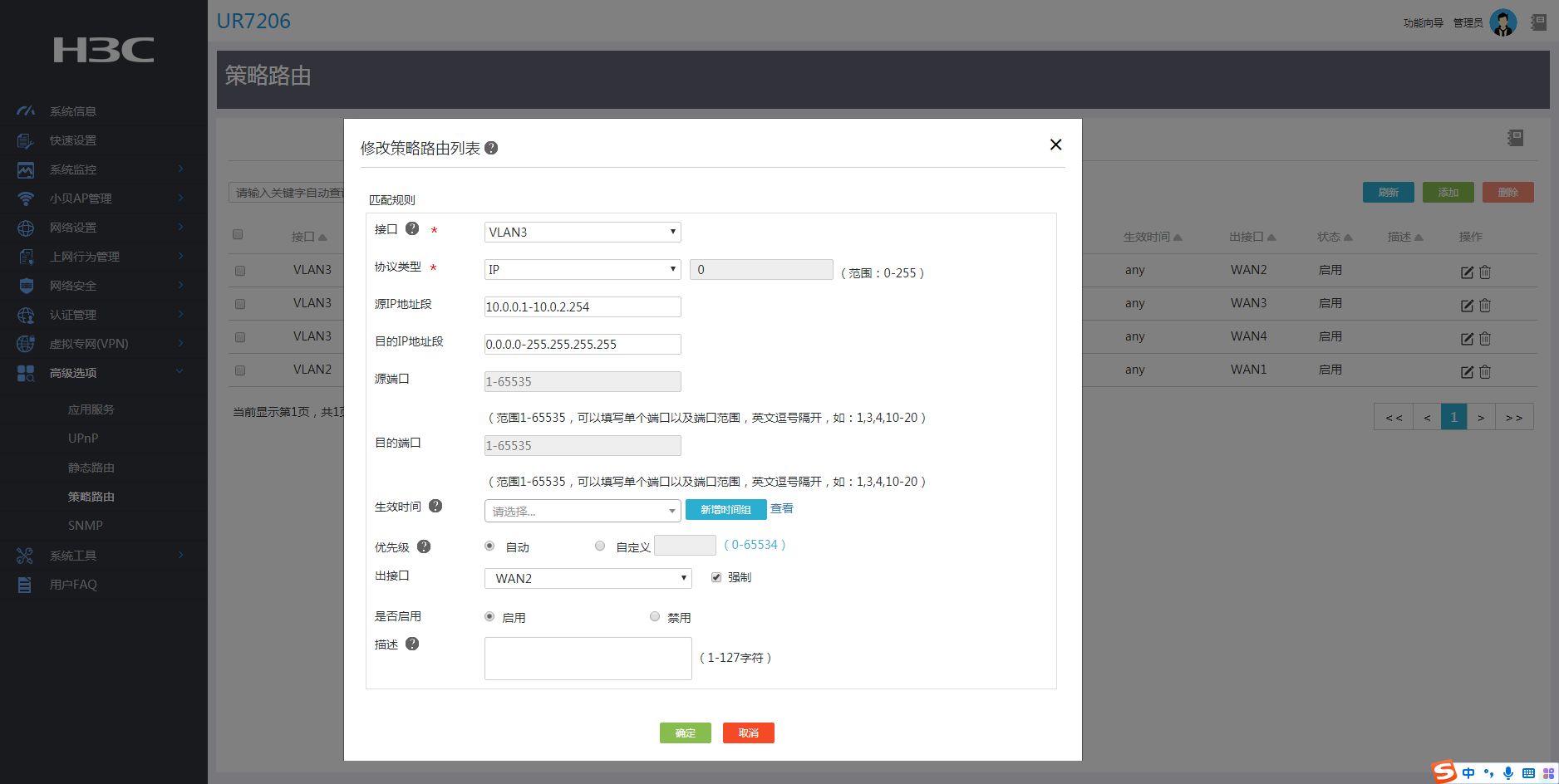Expand the 认证管理 menu chevron

pyautogui.click(x=180, y=314)
